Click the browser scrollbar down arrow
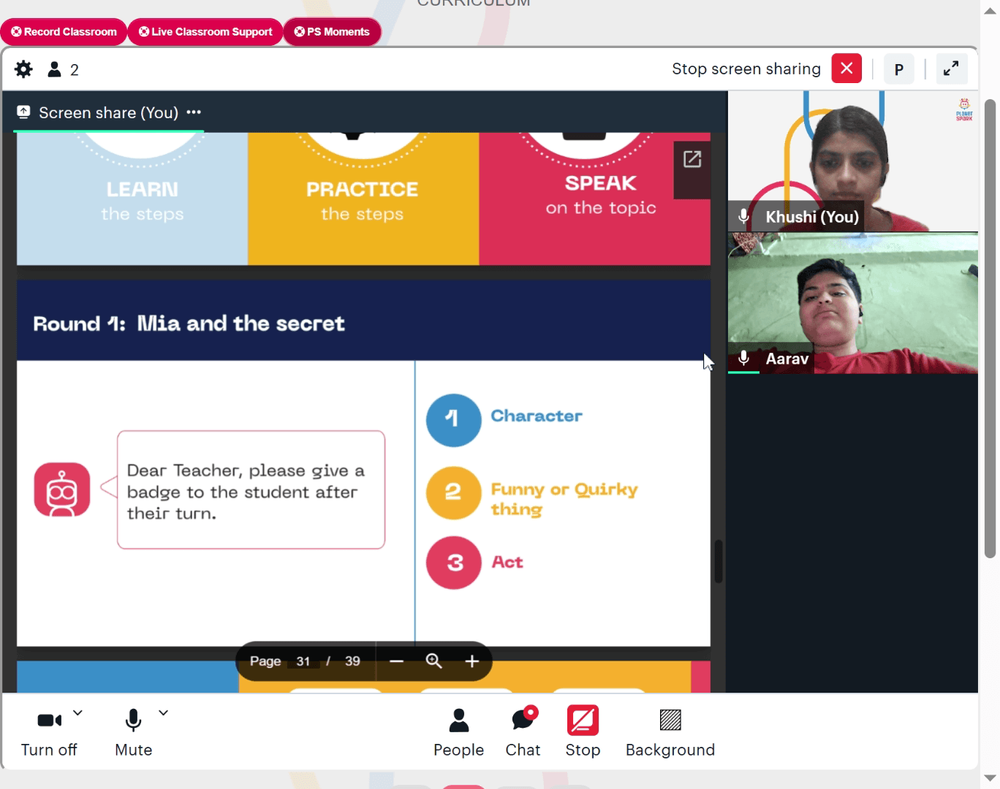This screenshot has width=1000, height=789. coord(990,778)
